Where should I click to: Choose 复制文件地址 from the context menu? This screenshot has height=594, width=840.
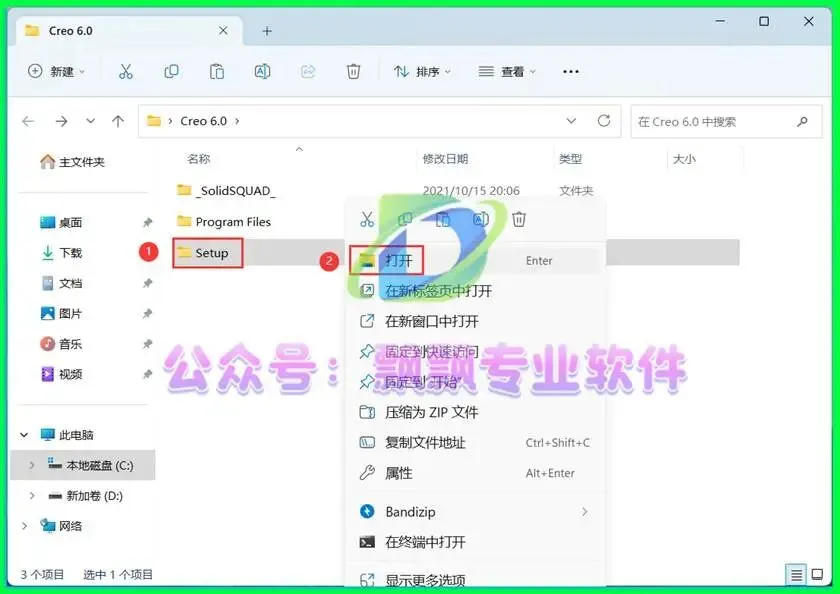coord(475,443)
